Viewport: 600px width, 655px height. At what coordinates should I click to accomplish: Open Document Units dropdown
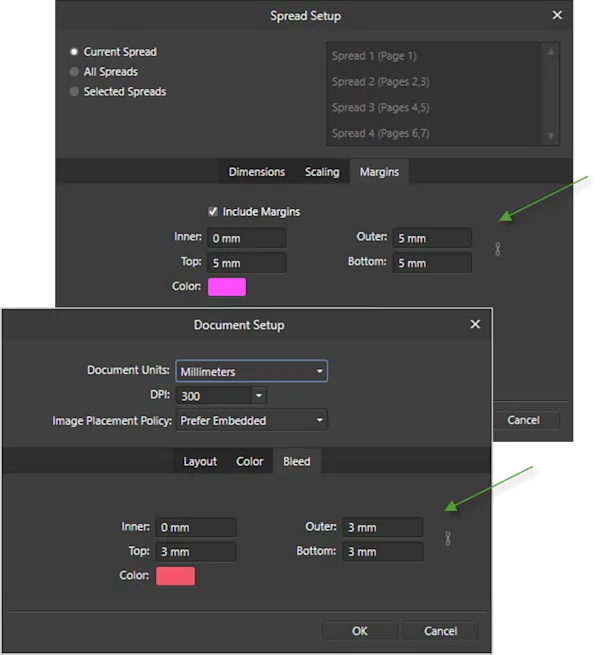coord(252,371)
